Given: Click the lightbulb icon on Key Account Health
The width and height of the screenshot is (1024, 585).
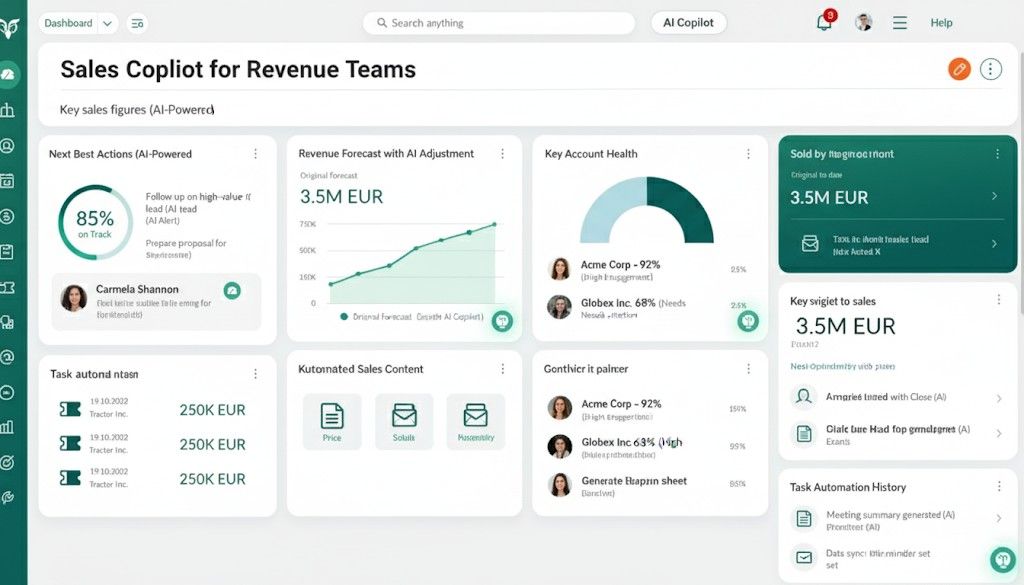Looking at the screenshot, I should click(x=747, y=320).
